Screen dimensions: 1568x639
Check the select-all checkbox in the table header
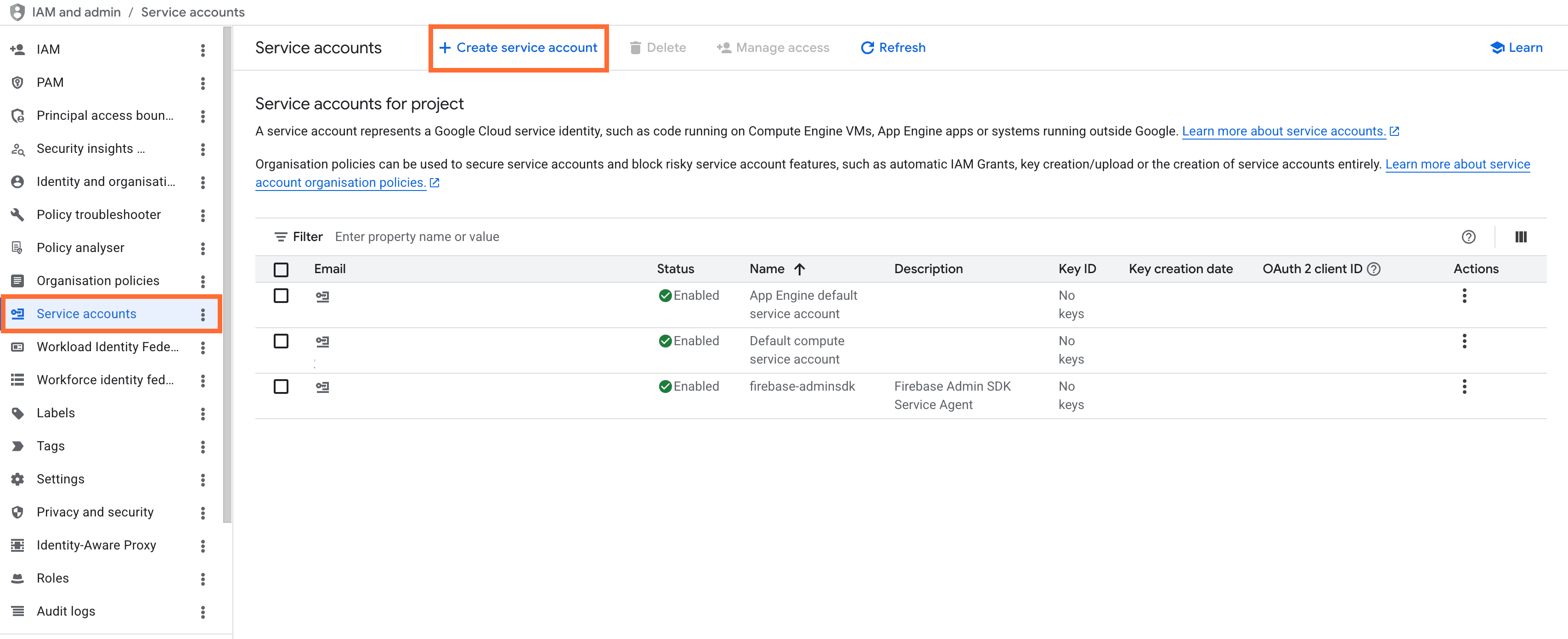[281, 269]
